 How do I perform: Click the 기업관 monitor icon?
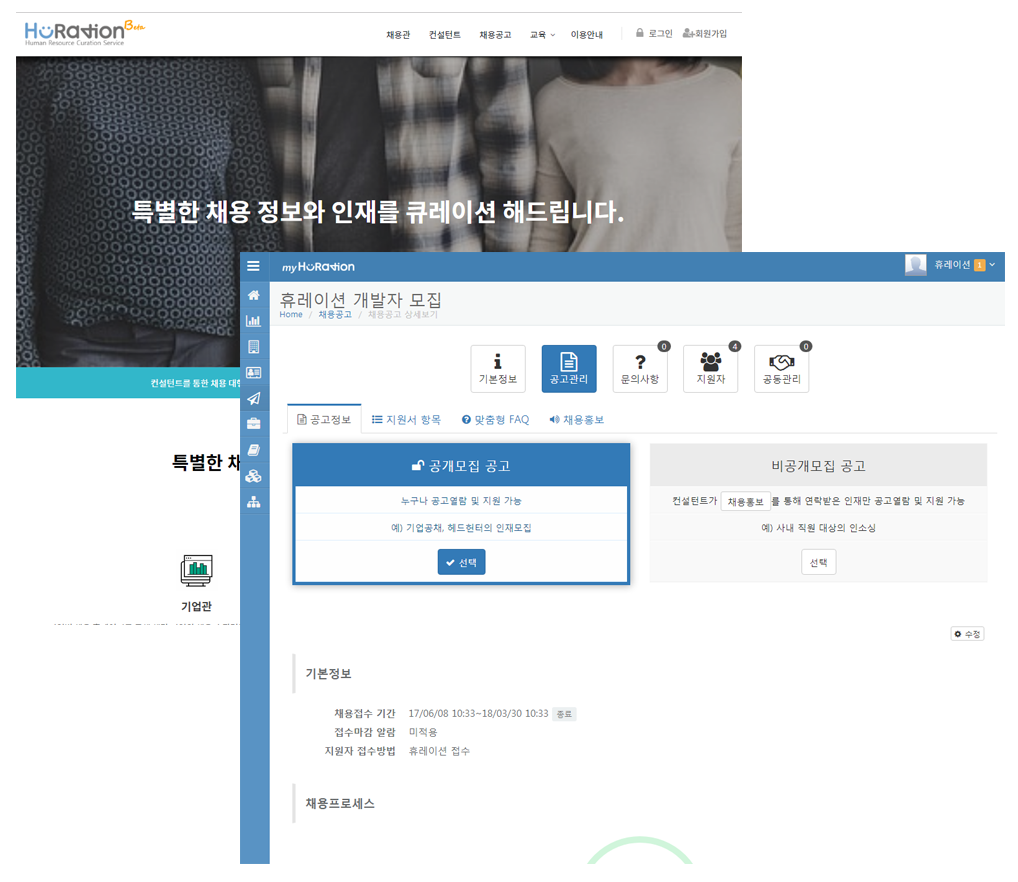pyautogui.click(x=197, y=571)
